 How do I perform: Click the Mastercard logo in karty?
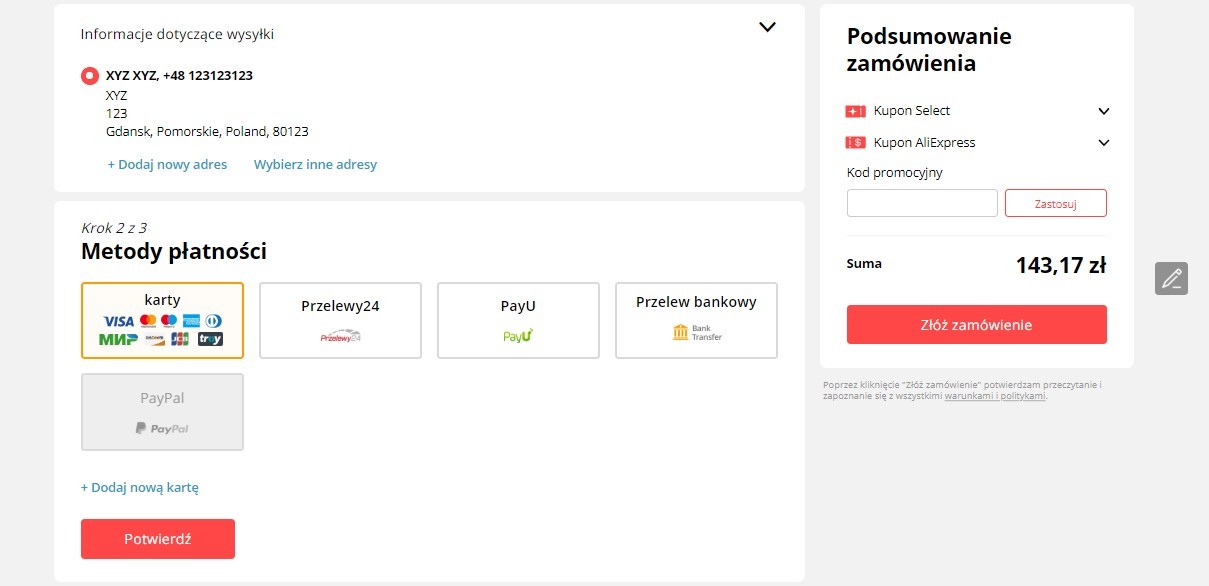148,321
